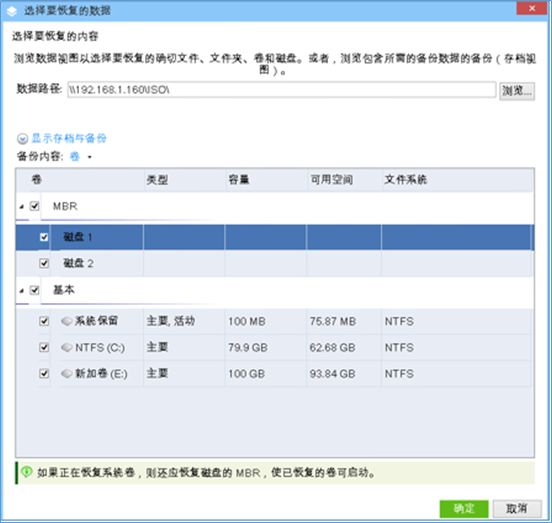The height and width of the screenshot is (523, 552).
Task: Open the 备份内容 dropdown arrow
Action: [90, 157]
